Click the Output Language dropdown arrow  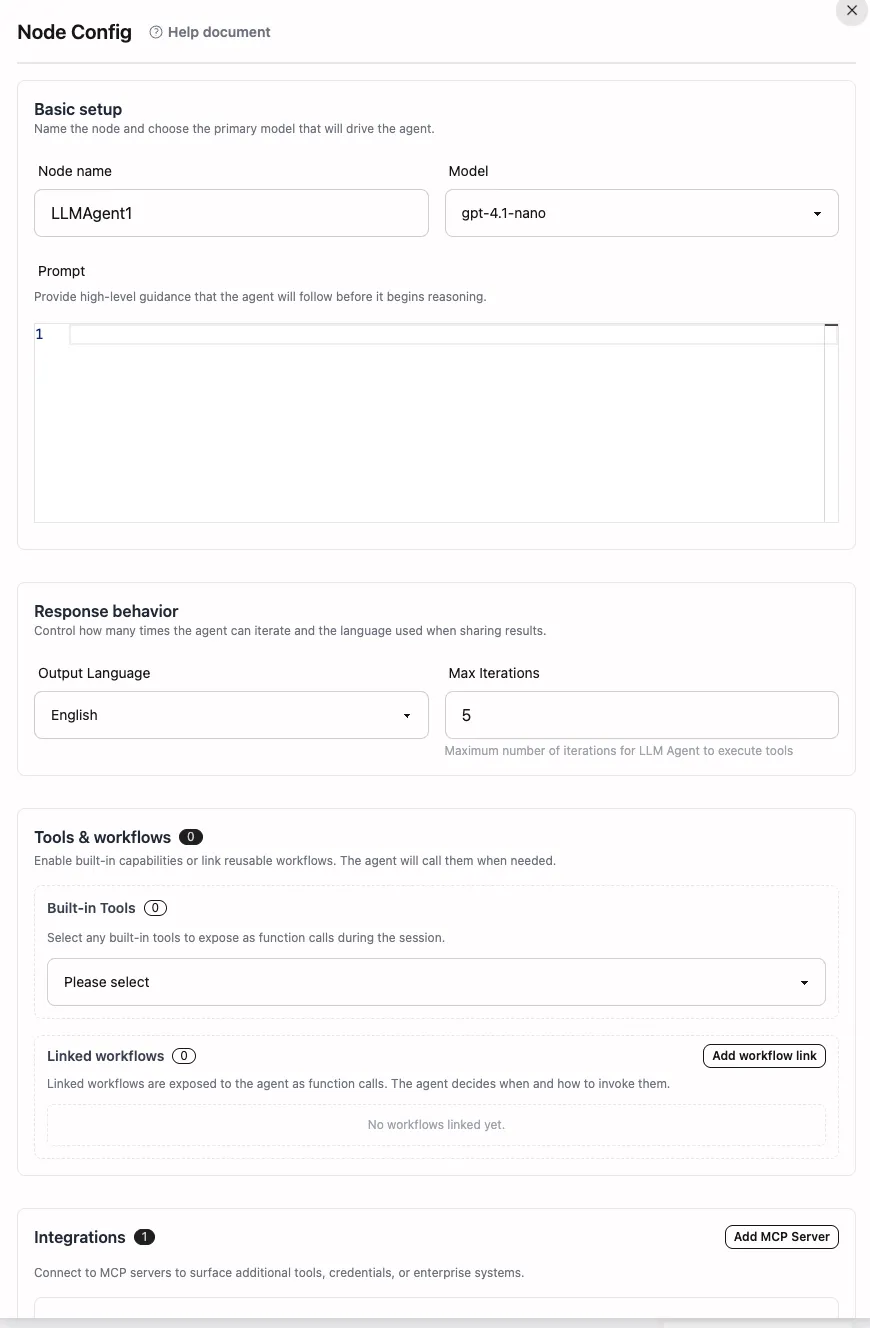tap(407, 716)
